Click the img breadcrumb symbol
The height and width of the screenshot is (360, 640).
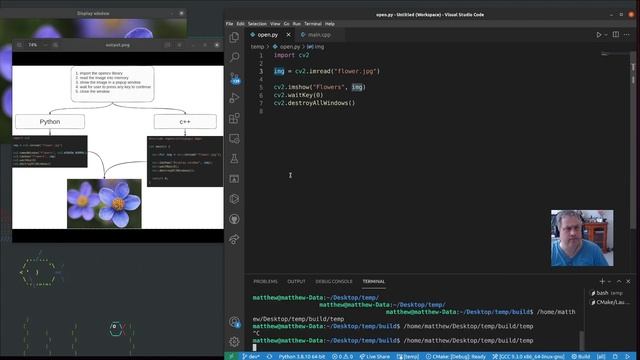316,47
